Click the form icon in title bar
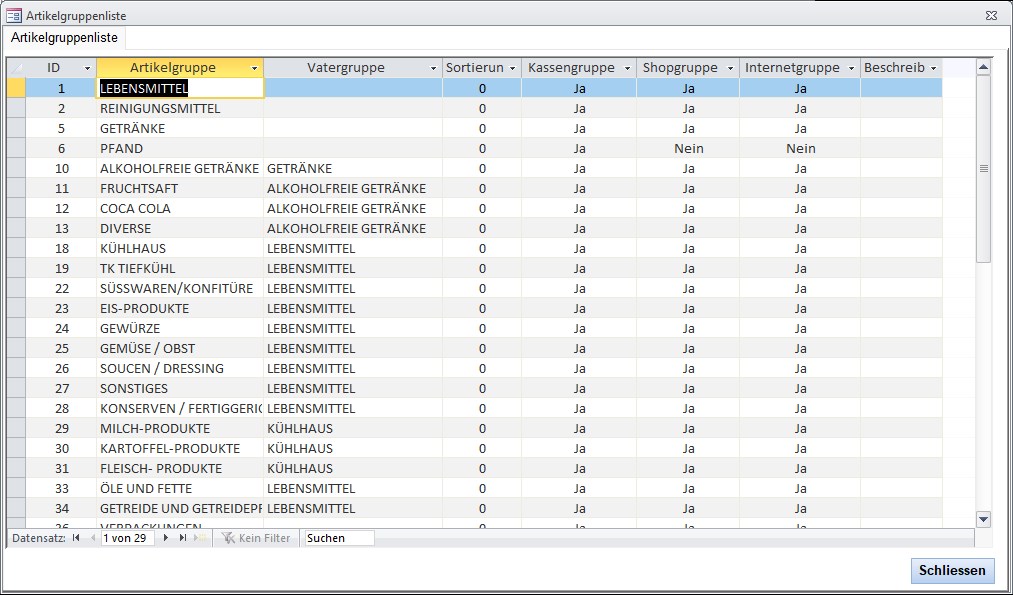This screenshot has height=595, width=1013. point(14,16)
